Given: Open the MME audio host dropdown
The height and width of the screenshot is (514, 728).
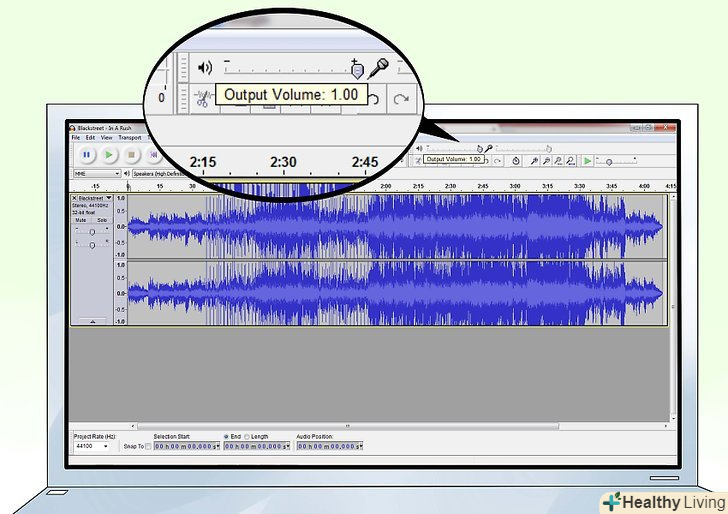Looking at the screenshot, I should click(x=97, y=173).
